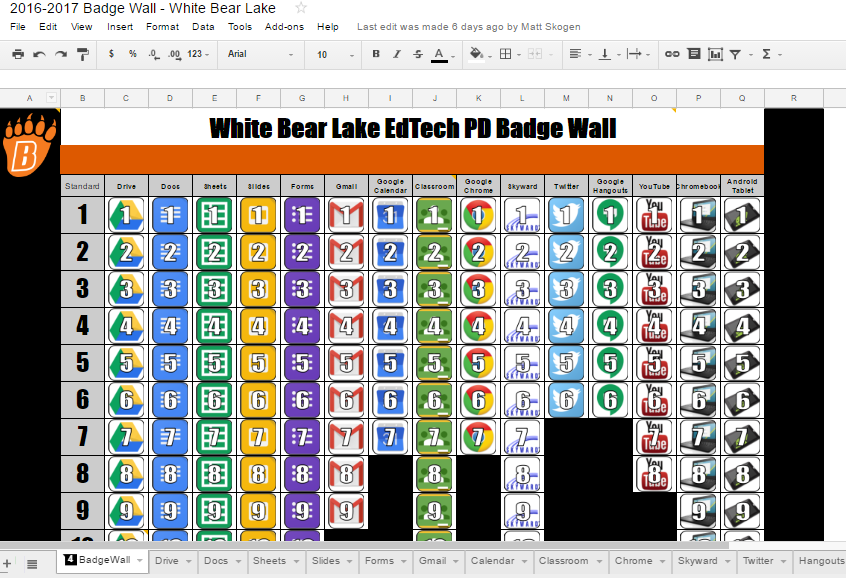Open the Insert menu
This screenshot has width=846, height=578.
[x=120, y=26]
